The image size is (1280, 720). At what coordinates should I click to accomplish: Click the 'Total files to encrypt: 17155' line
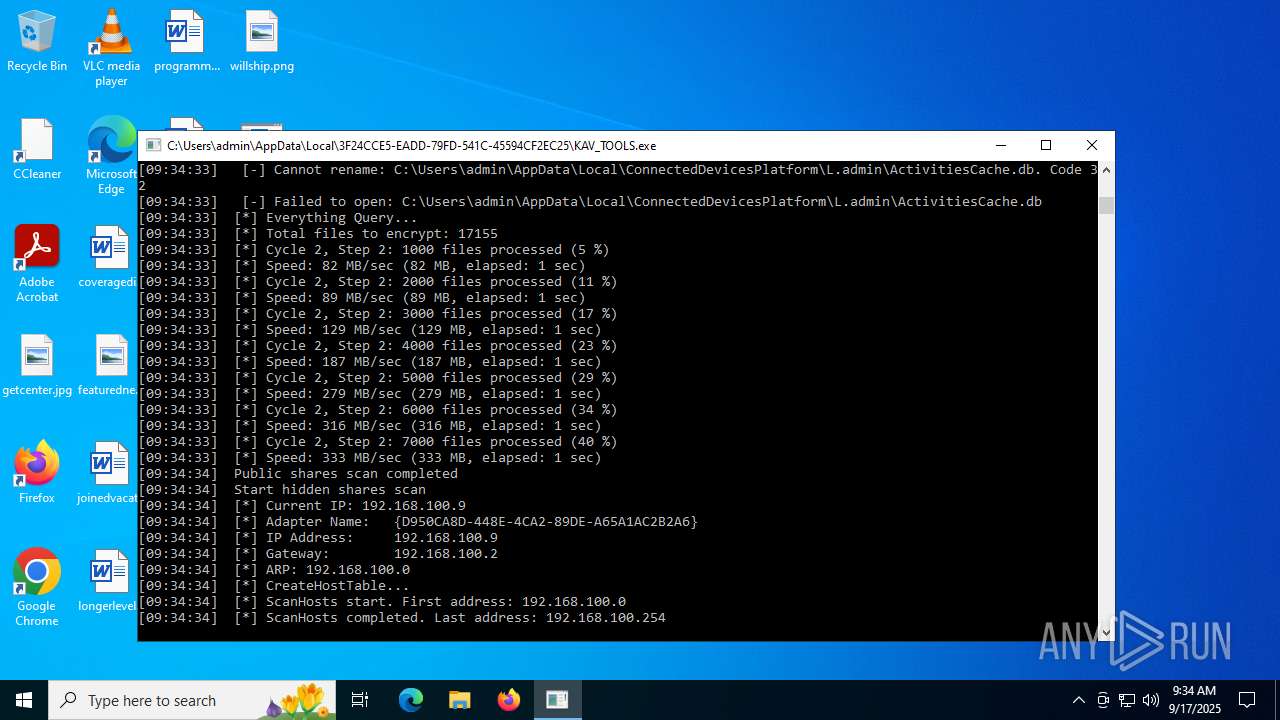click(x=318, y=233)
